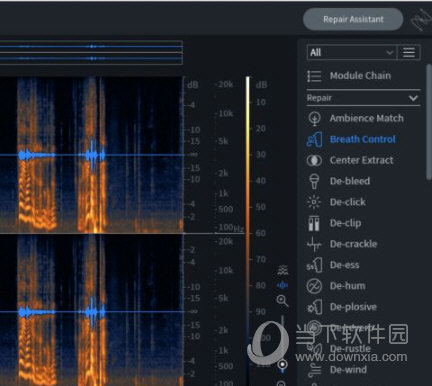Click inside the upper channel spectrogram
This screenshot has height=386, width=432.
[91, 155]
